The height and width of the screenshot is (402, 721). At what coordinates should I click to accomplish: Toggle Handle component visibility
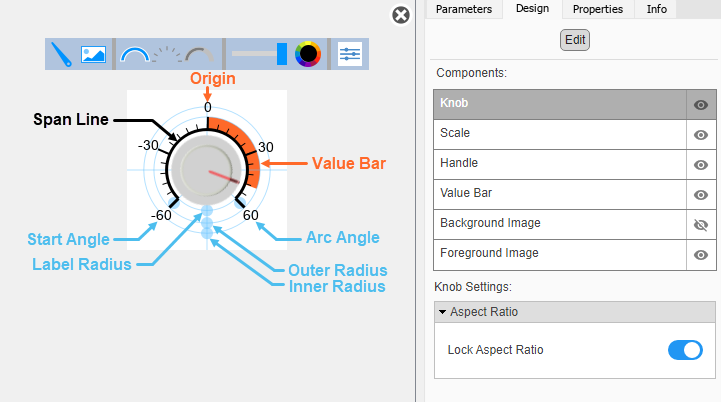coord(700,164)
